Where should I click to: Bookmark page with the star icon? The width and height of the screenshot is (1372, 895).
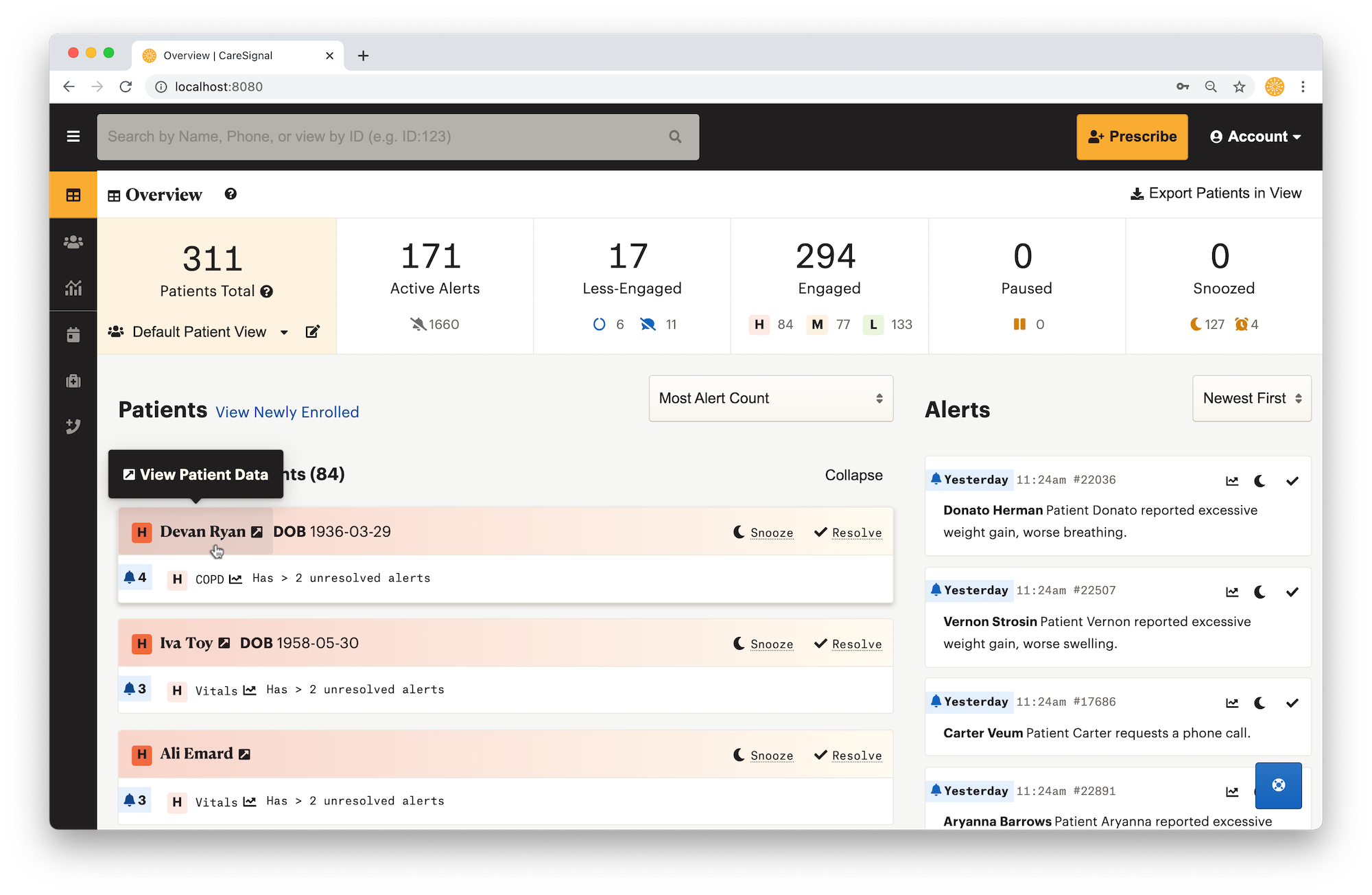click(1239, 86)
